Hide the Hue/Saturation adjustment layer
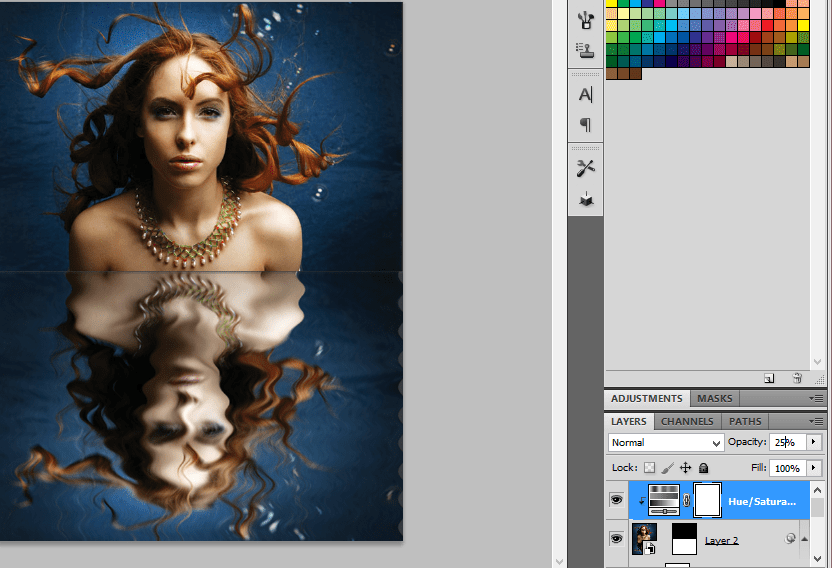Screen dimensions: 832x568 pyautogui.click(x=616, y=500)
